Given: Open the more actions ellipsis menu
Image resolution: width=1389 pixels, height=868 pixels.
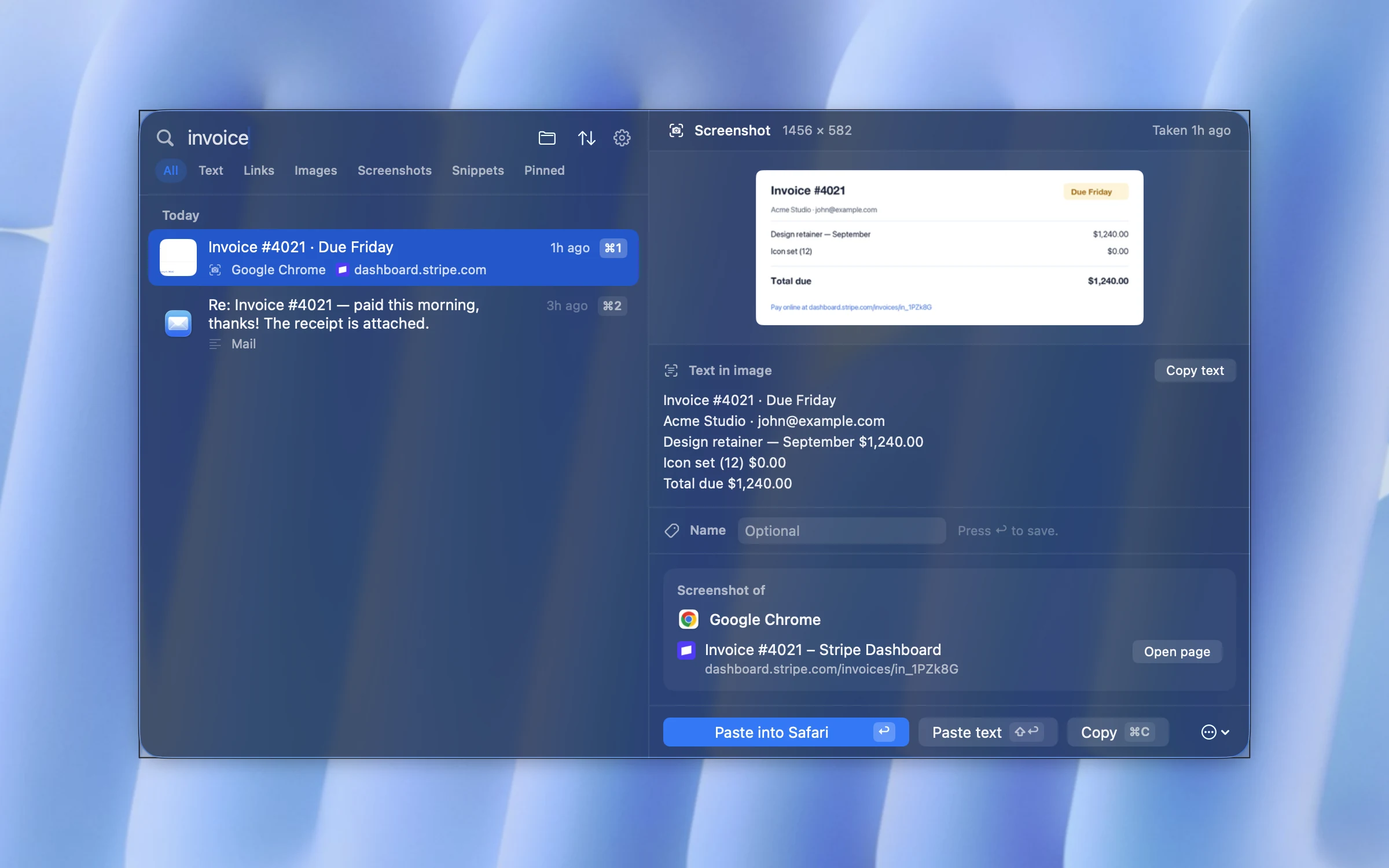Looking at the screenshot, I should pos(1215,732).
